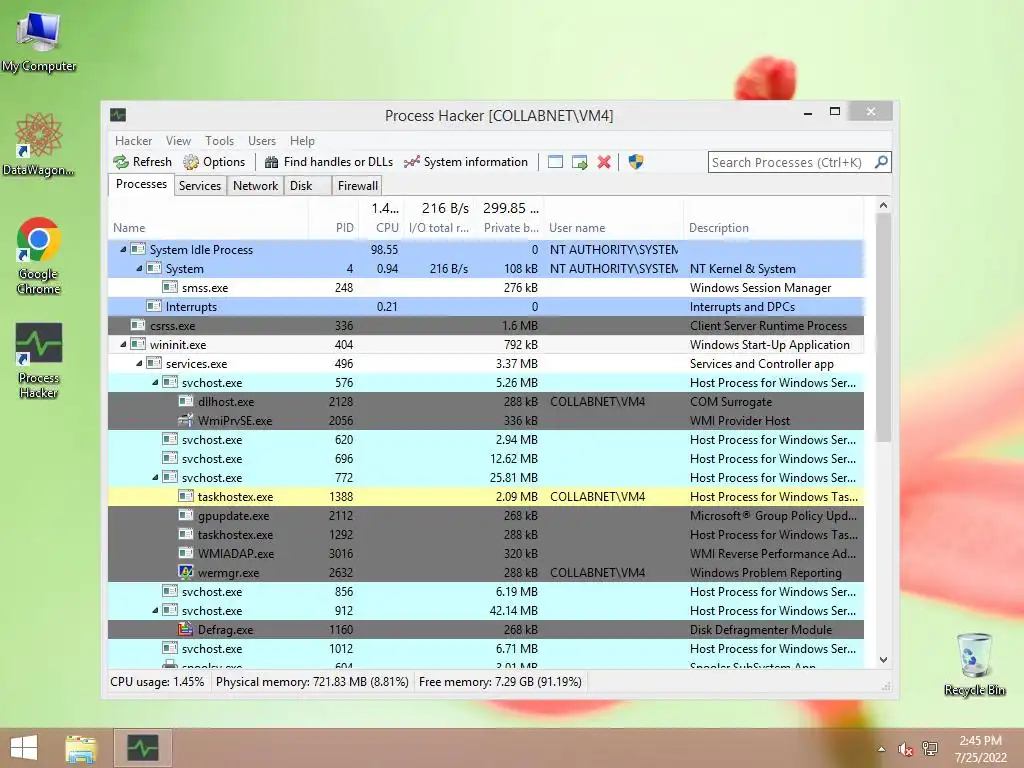Image resolution: width=1024 pixels, height=768 pixels.
Task: Open the Hacker menu
Action: [x=133, y=140]
